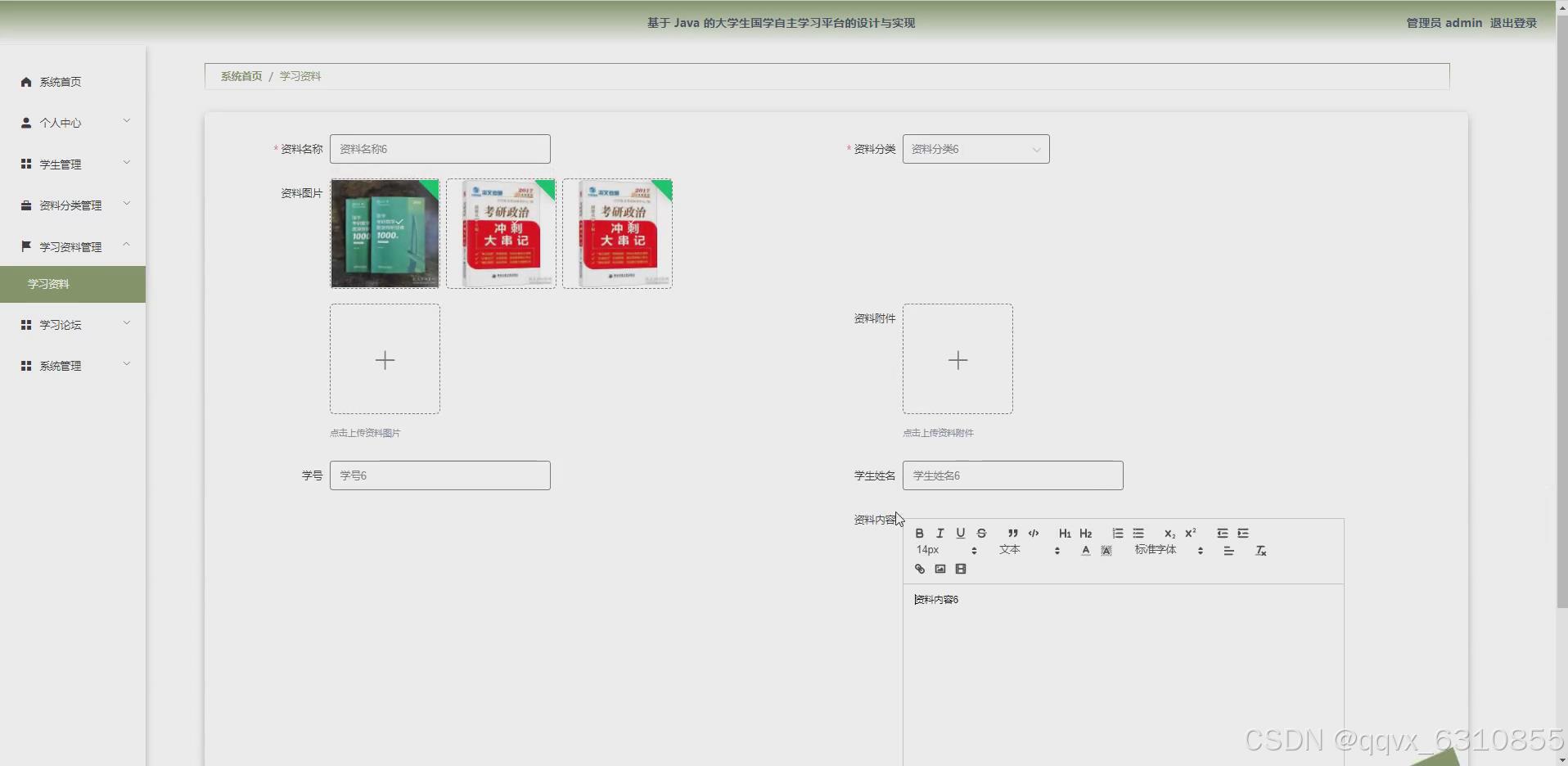Collapse the 学习资料管理 sidebar menu

pos(73,246)
